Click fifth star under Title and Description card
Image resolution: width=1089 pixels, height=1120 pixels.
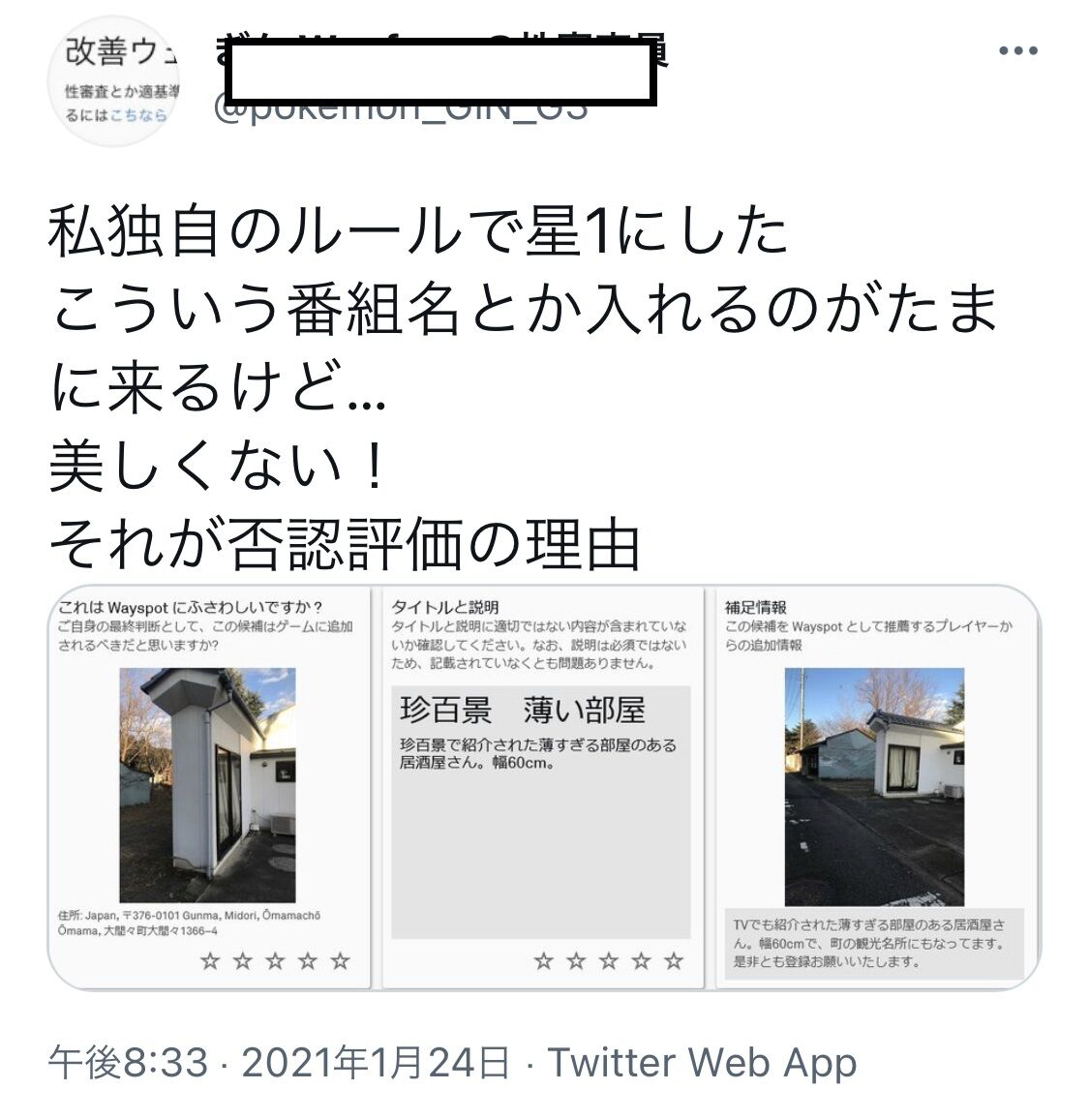pos(674,960)
